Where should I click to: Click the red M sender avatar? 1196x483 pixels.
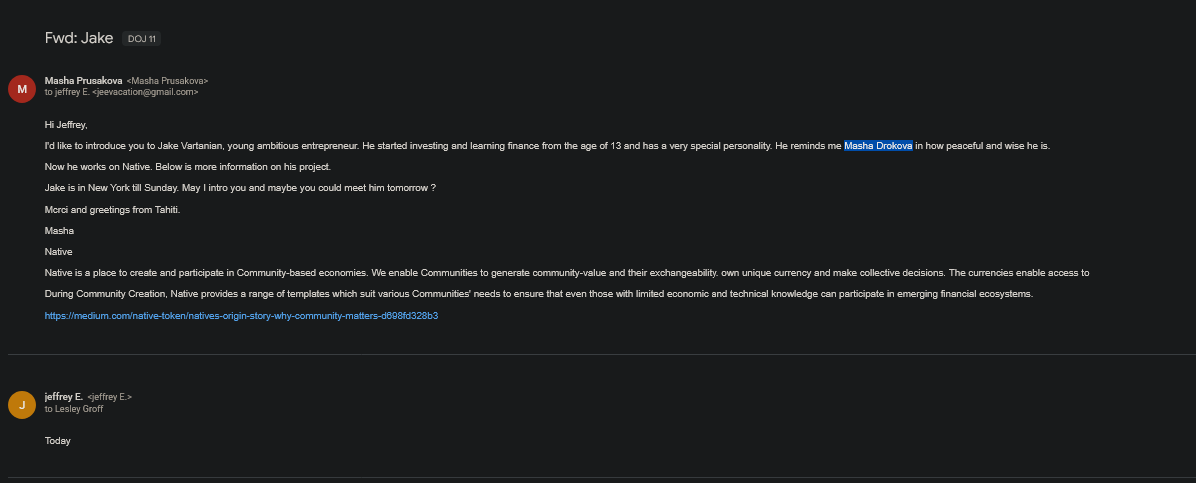pos(22,89)
